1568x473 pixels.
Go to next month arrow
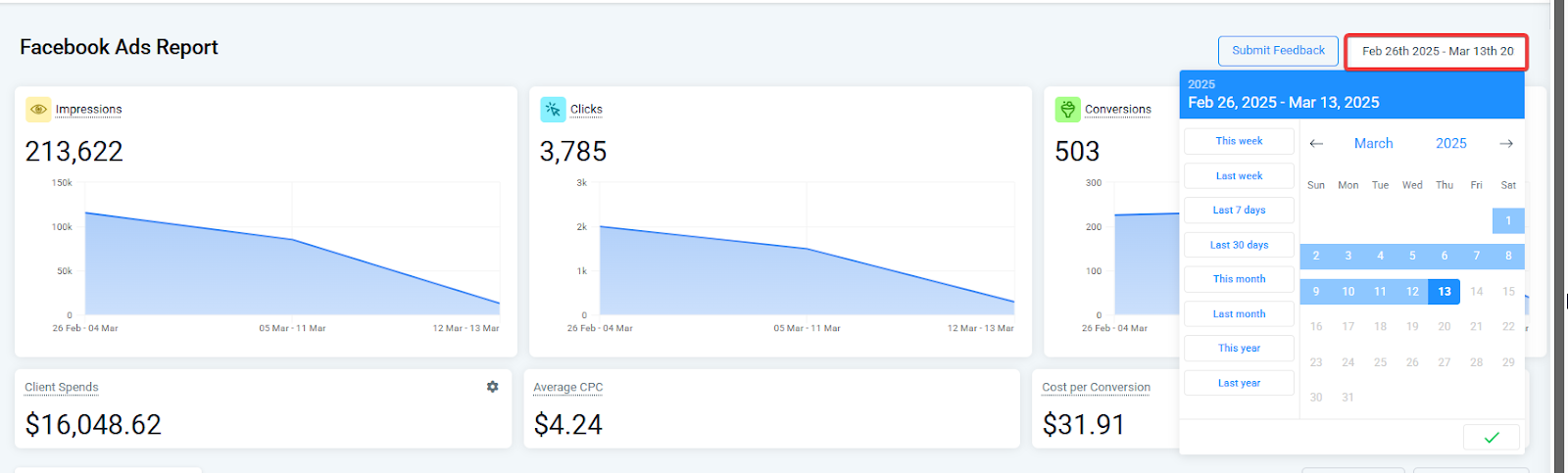tap(1506, 143)
